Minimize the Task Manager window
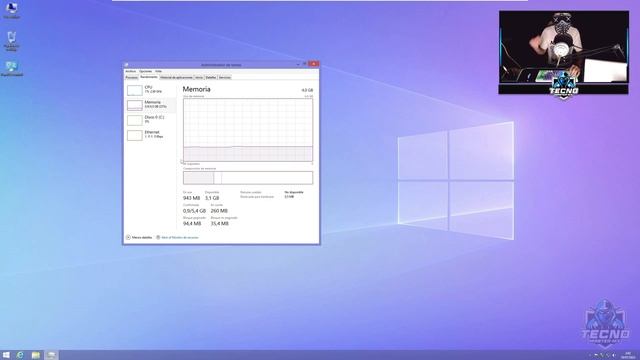The height and width of the screenshot is (360, 640). [298, 64]
